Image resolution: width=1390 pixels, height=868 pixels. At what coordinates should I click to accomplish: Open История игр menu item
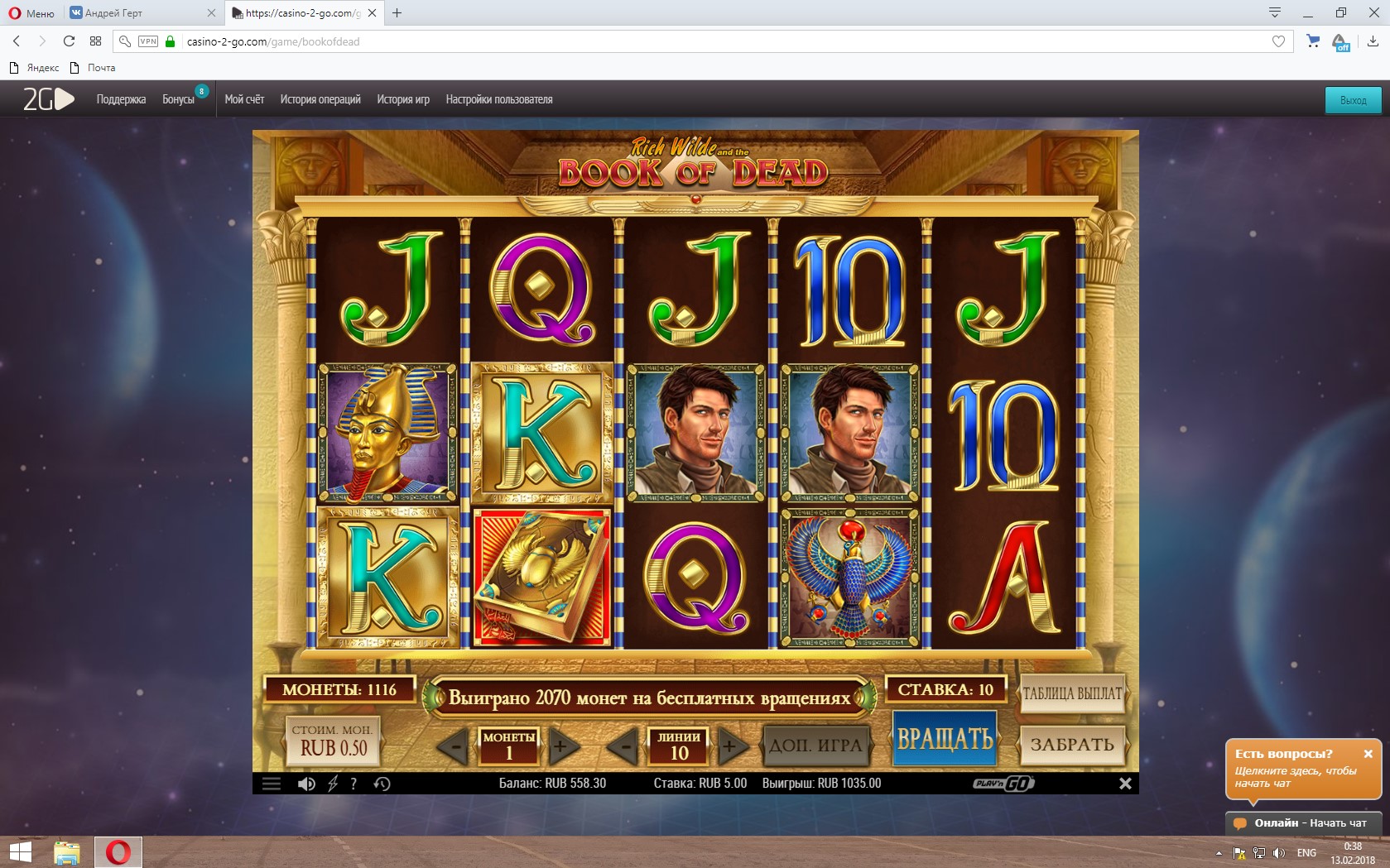coord(403,99)
